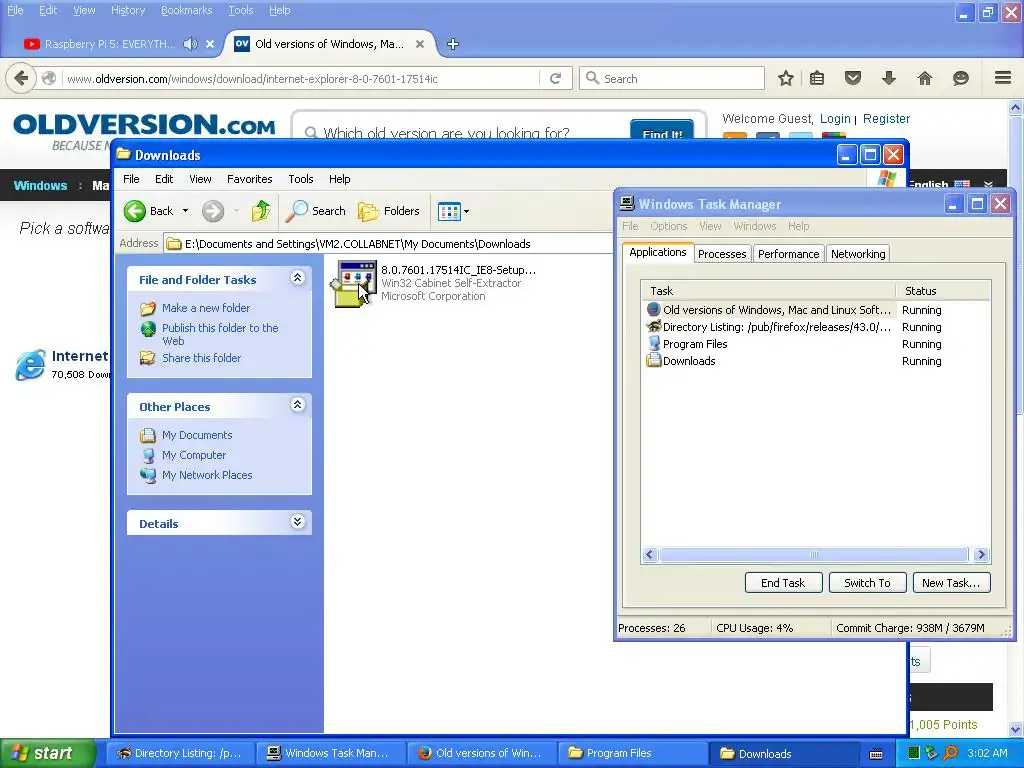Go to Firefox home page icon
1024x768 pixels.
[x=925, y=78]
